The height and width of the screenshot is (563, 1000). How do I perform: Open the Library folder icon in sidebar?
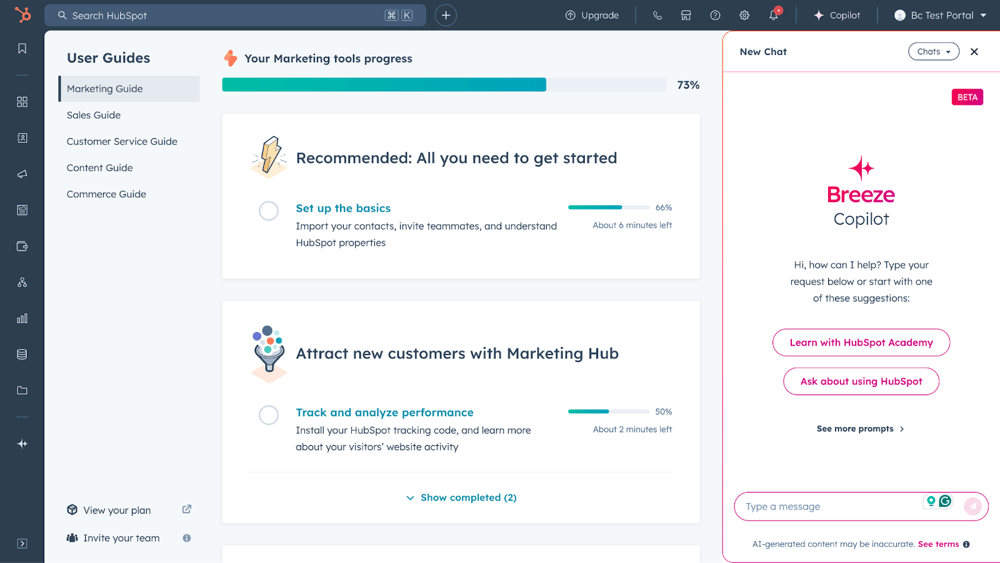(x=22, y=390)
